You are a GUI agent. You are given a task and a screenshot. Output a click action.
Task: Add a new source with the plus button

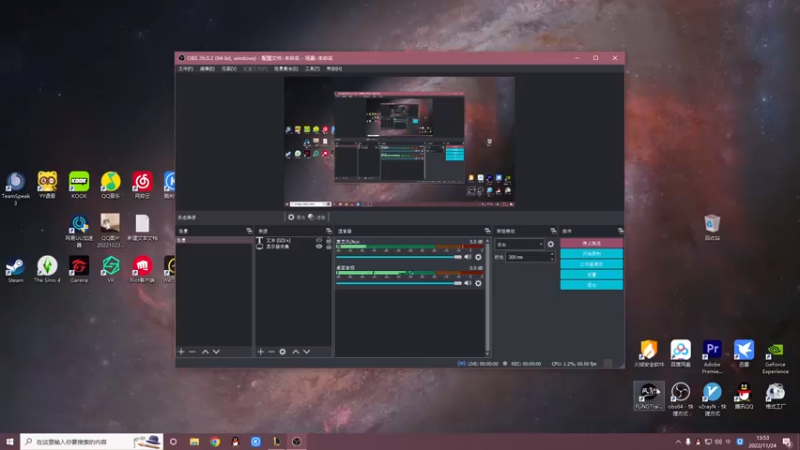261,352
